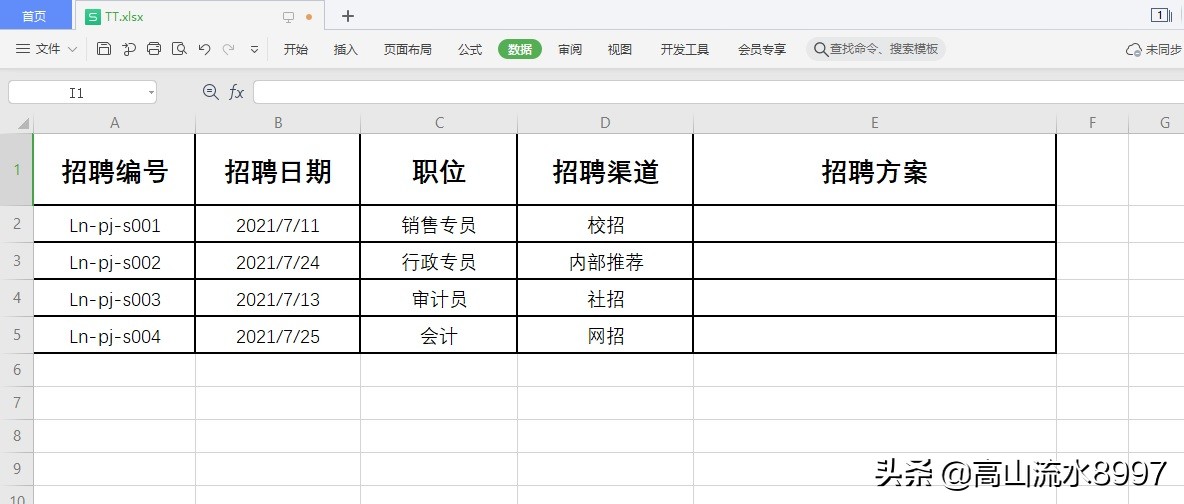Image resolution: width=1184 pixels, height=504 pixels.
Task: Click the select-all corner triangle of the sheet
Action: 23,123
